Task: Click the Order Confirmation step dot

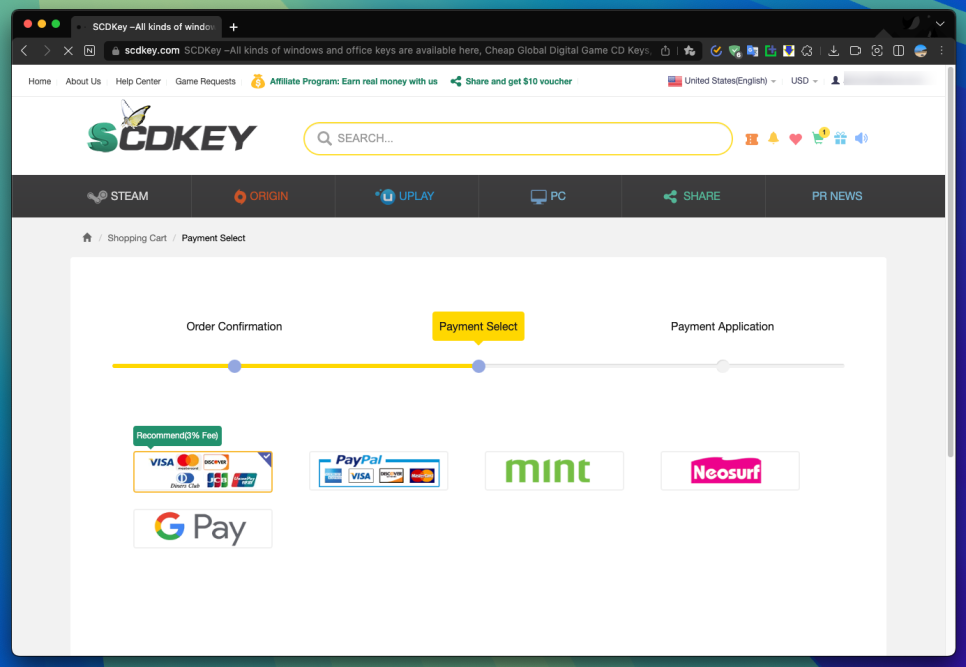Action: click(x=234, y=366)
